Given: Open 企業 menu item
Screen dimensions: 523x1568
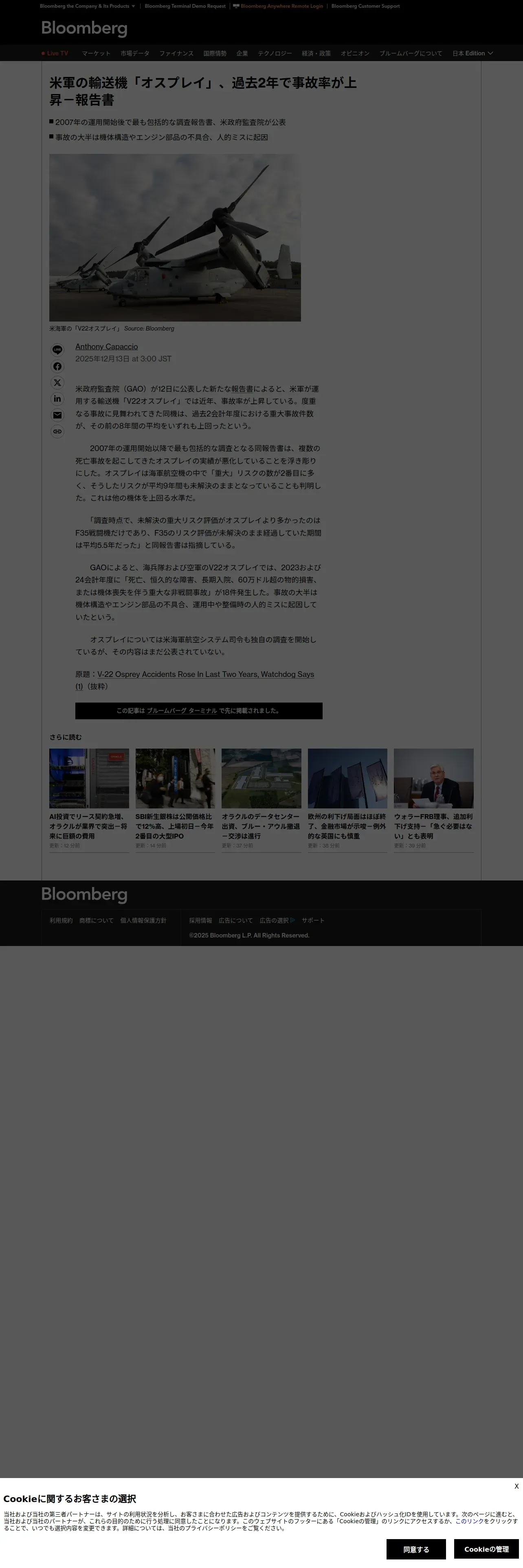Looking at the screenshot, I should tap(242, 54).
